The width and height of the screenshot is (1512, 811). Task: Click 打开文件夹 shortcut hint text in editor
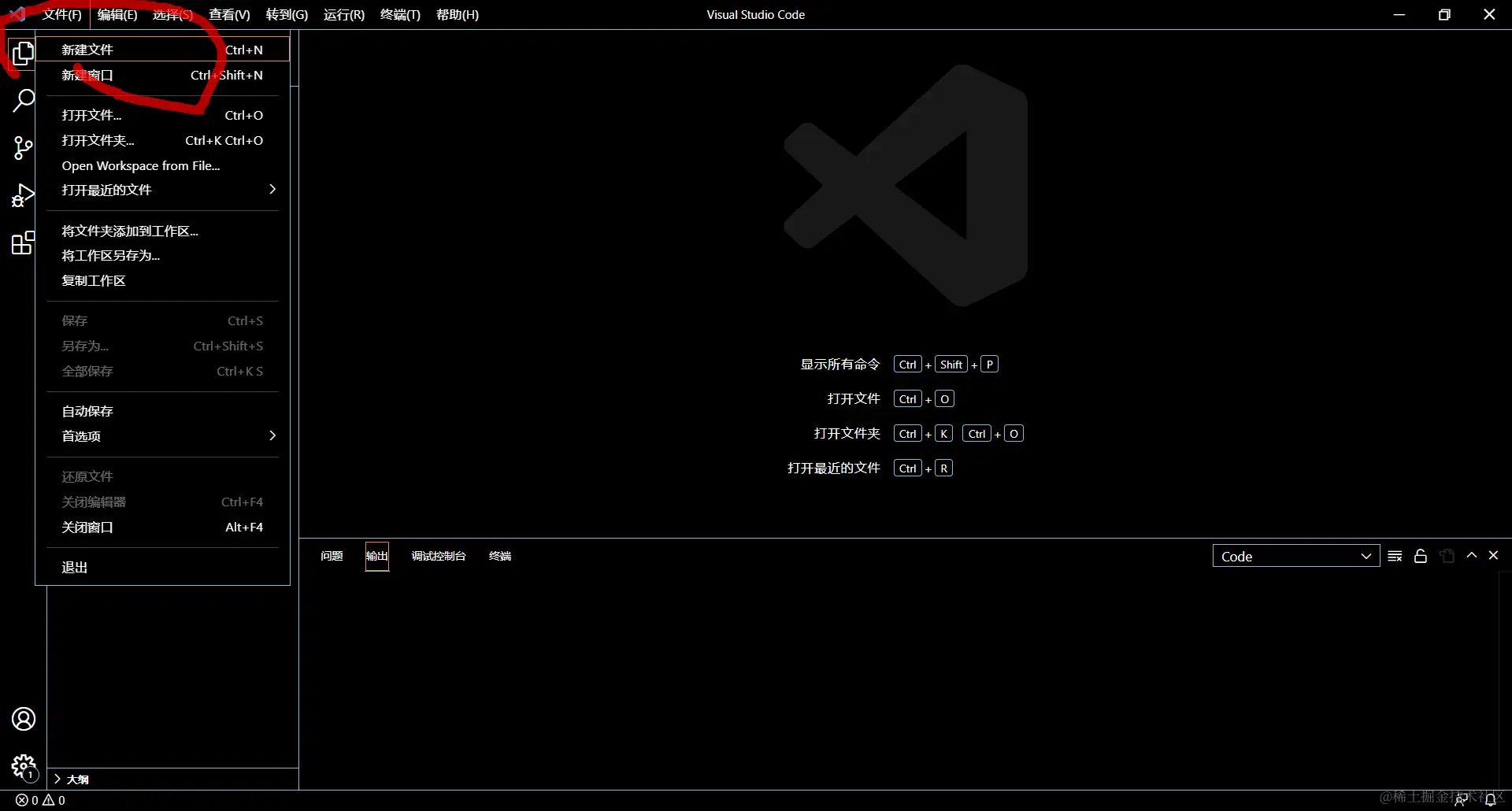pyautogui.click(x=847, y=434)
